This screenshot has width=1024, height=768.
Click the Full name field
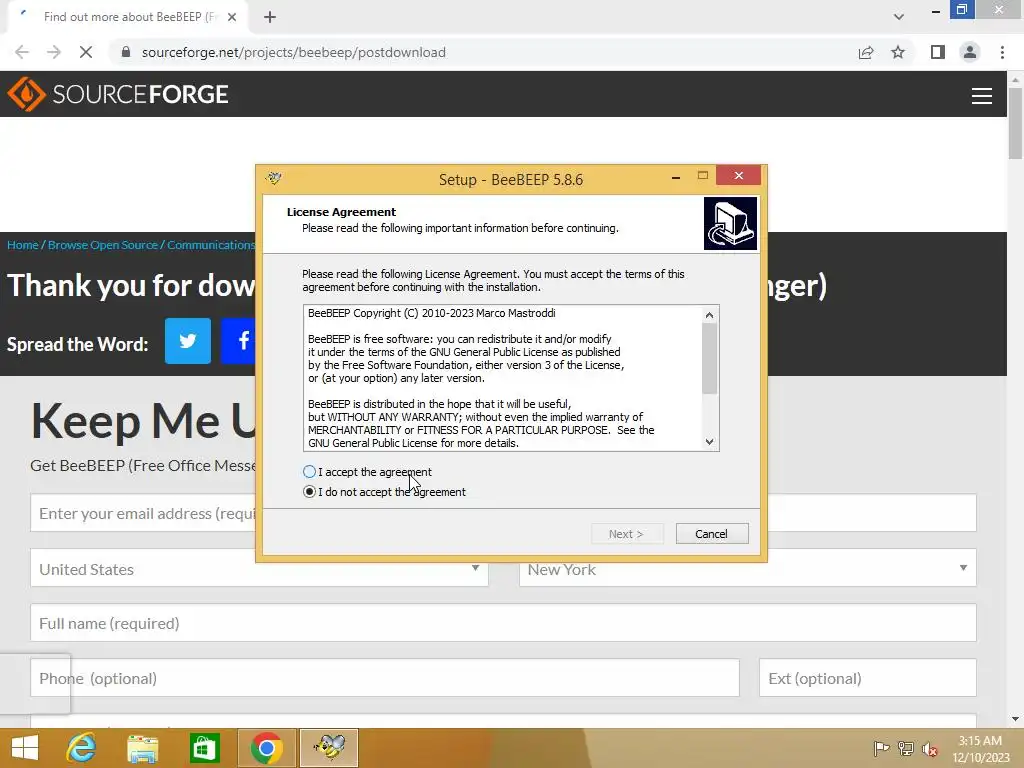503,623
